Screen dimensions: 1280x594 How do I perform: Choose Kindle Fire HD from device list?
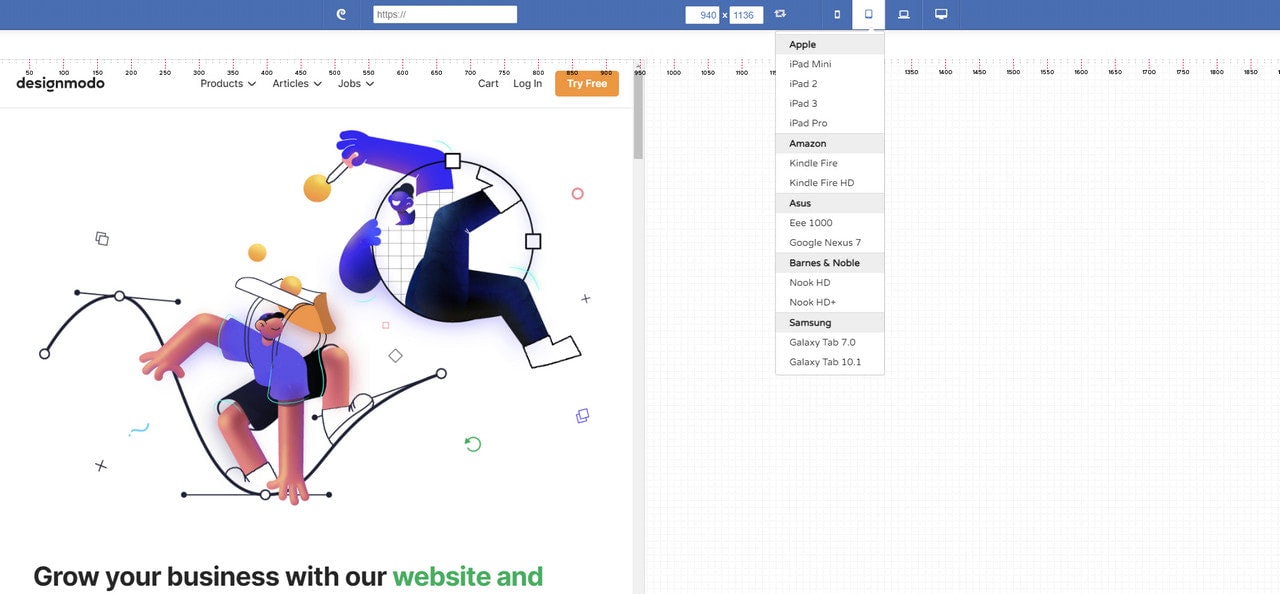830,183
